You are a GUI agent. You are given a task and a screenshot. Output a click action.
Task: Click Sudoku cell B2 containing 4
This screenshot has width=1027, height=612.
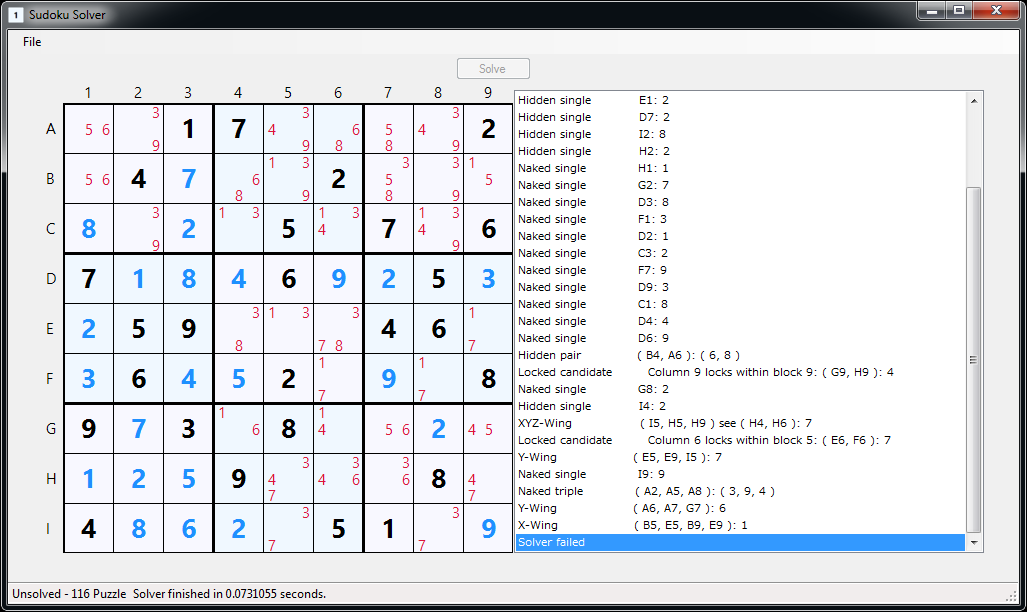pos(138,179)
